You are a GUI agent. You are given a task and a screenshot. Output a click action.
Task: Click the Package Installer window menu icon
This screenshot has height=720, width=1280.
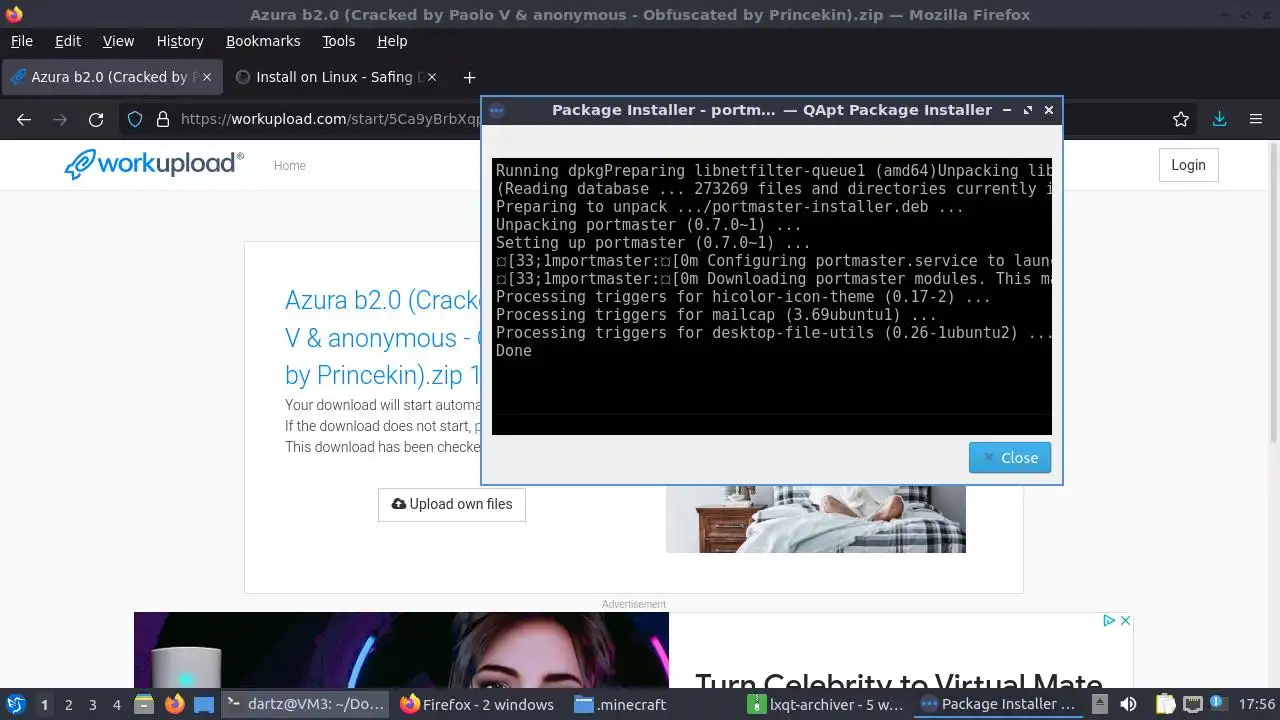point(497,110)
